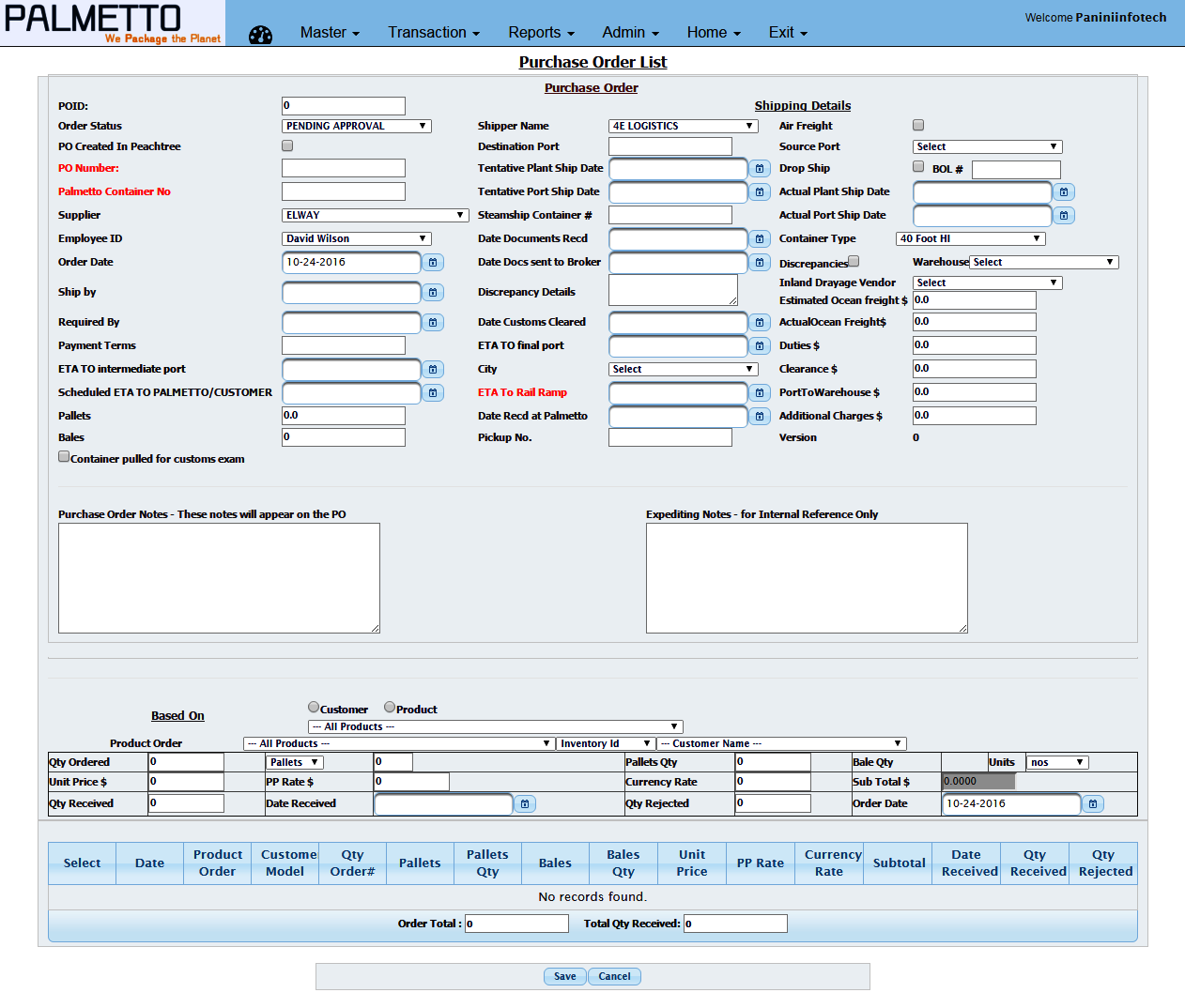
Task: Click into Purchase Order Notes textarea
Action: (x=219, y=578)
